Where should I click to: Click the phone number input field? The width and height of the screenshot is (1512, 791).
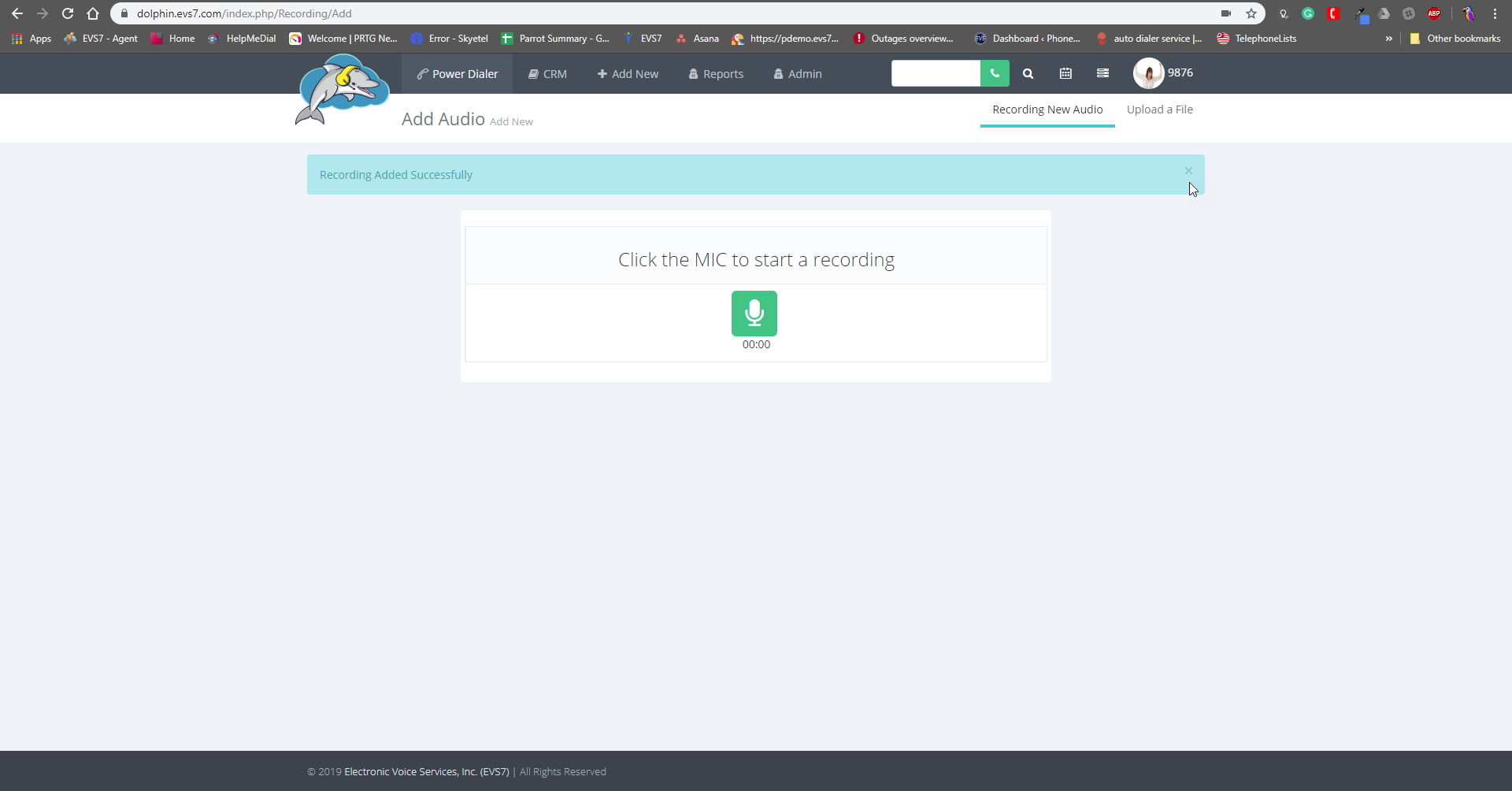pyautogui.click(x=936, y=73)
